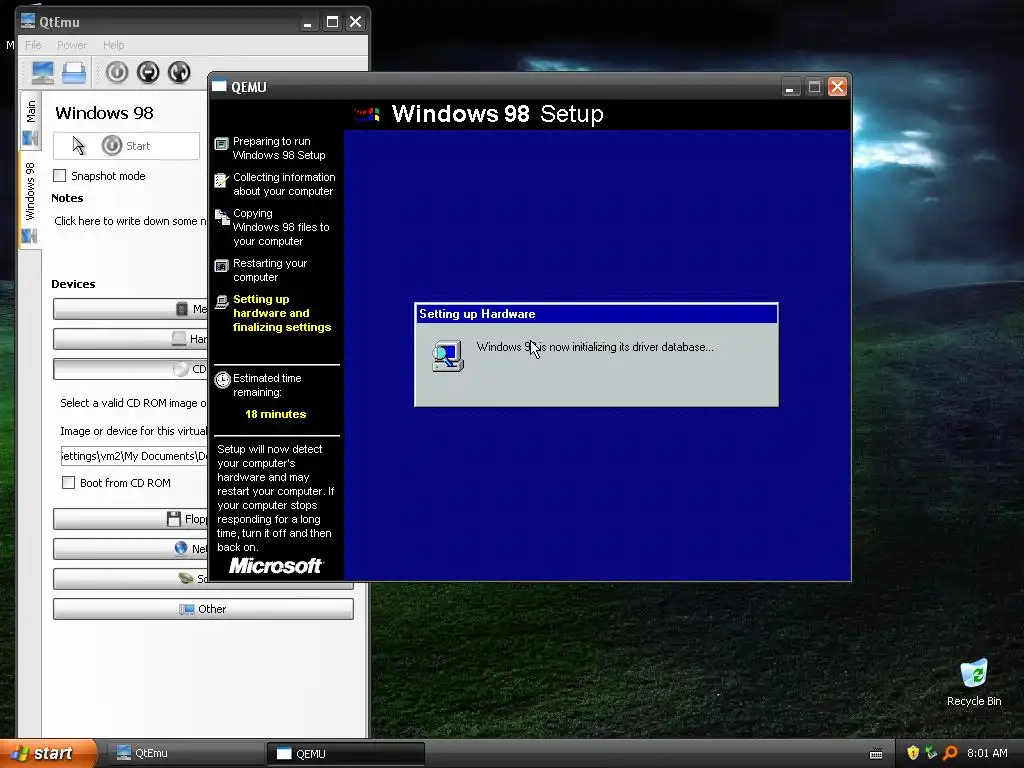Click the security shield tray icon
The width and height of the screenshot is (1024, 768).
pos(913,753)
